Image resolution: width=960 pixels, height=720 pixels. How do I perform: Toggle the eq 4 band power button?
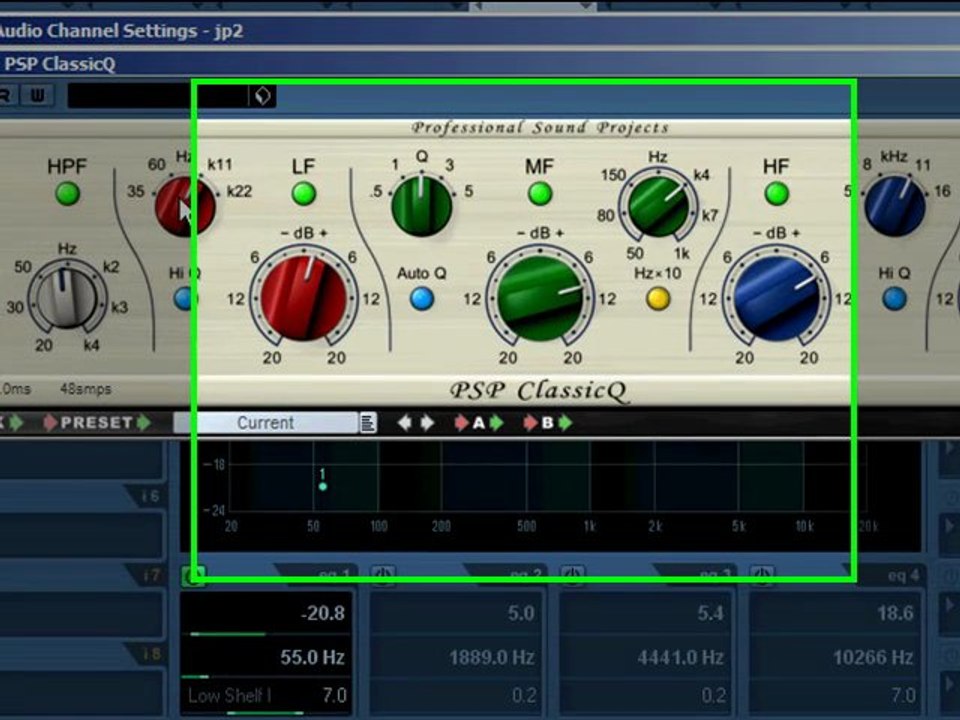click(763, 576)
